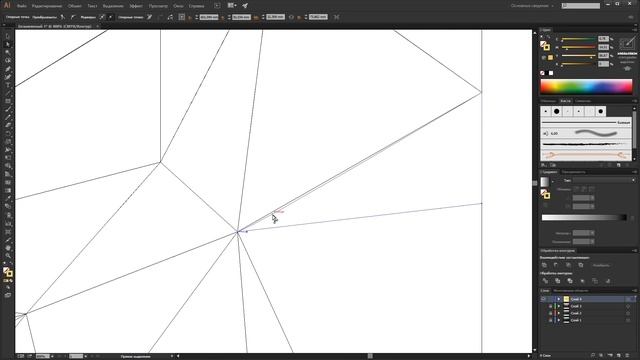Expand layer Слой 2 contents
This screenshot has height=360, width=640.
(x=559, y=313)
